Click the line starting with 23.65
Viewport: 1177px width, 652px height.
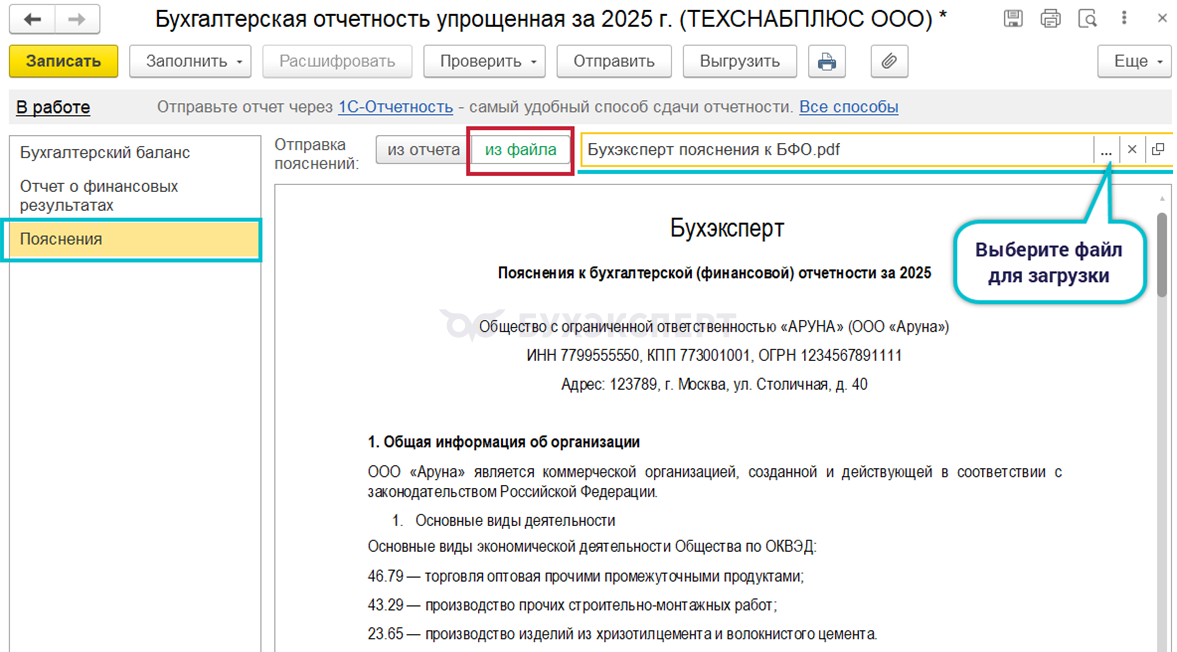coord(622,634)
